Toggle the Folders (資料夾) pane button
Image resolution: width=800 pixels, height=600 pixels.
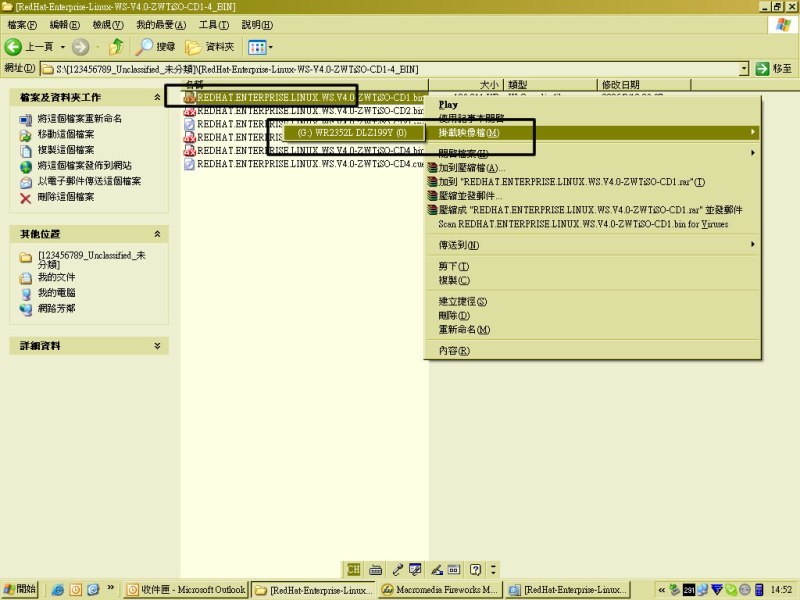pyautogui.click(x=210, y=47)
